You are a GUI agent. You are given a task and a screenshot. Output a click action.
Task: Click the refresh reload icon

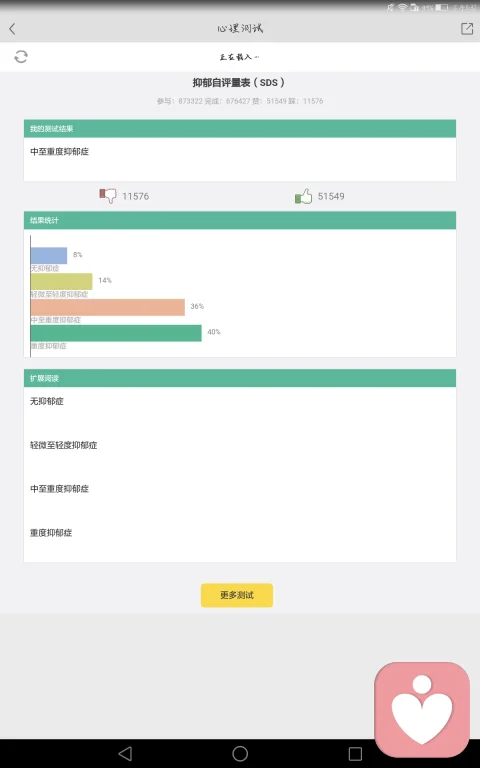(21, 57)
